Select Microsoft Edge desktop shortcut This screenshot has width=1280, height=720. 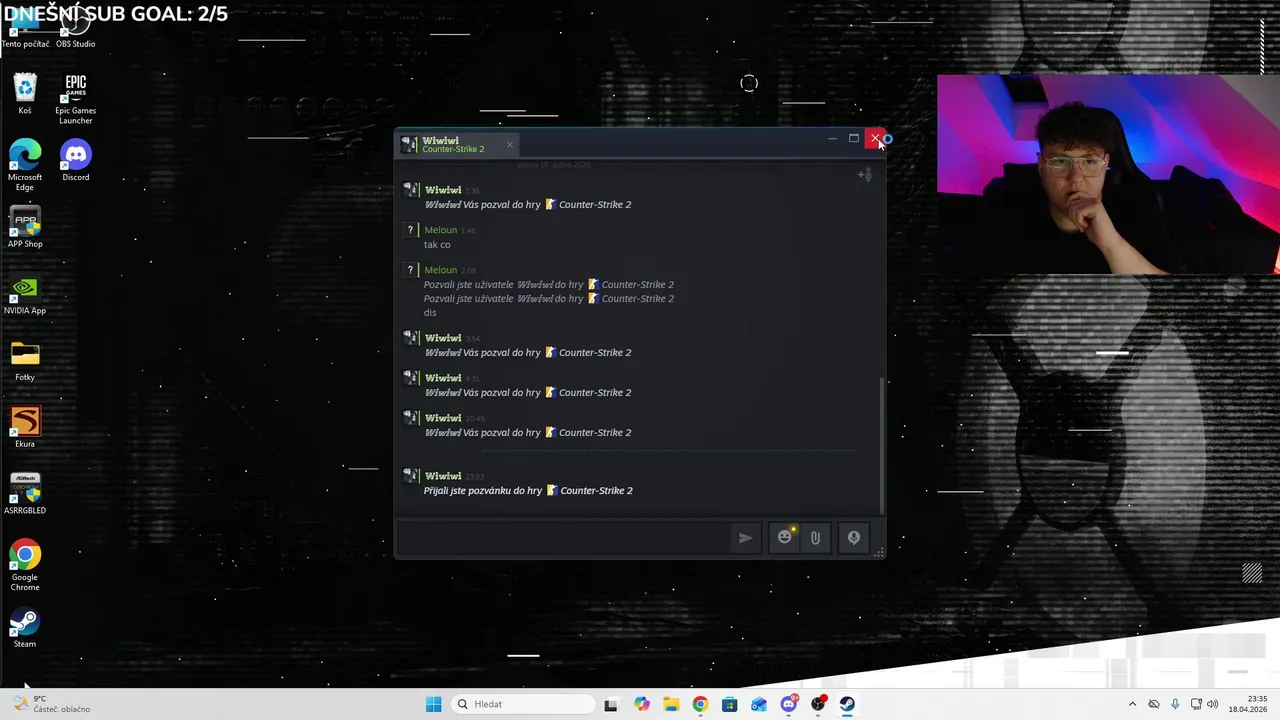25,165
